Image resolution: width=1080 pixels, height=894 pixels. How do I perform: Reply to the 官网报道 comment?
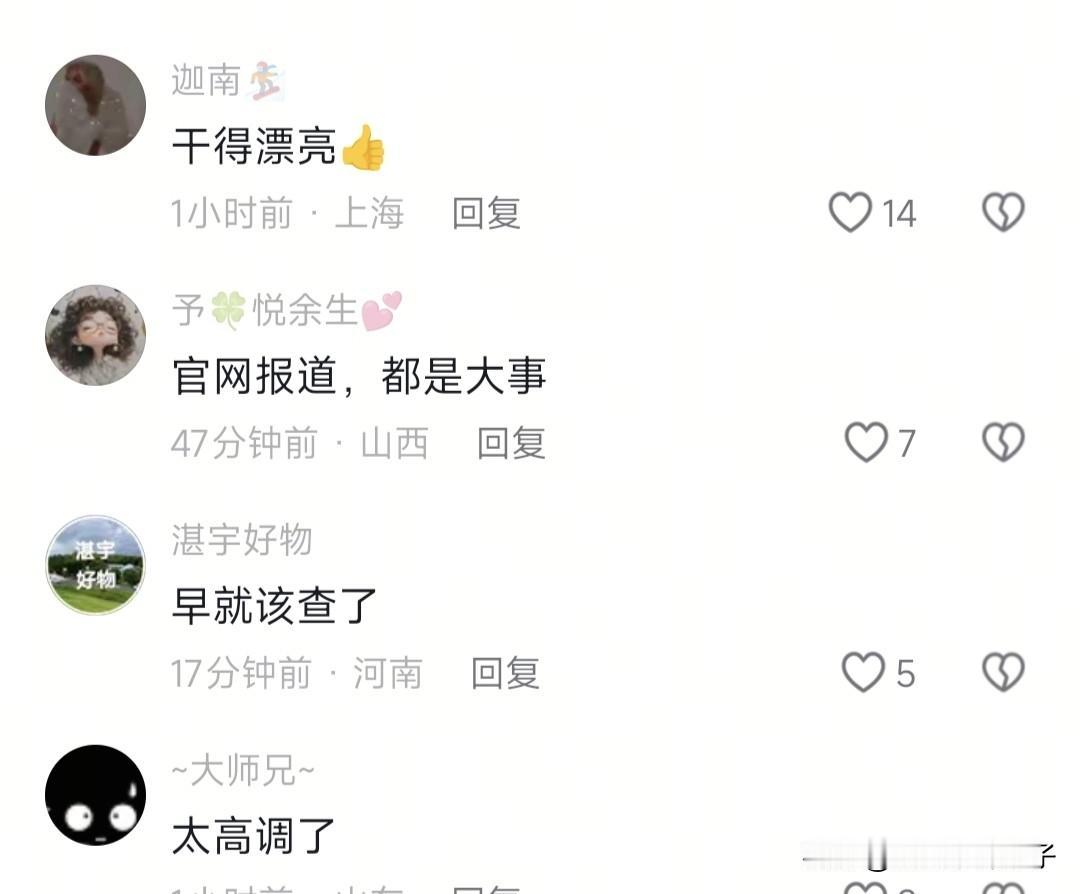tap(511, 442)
